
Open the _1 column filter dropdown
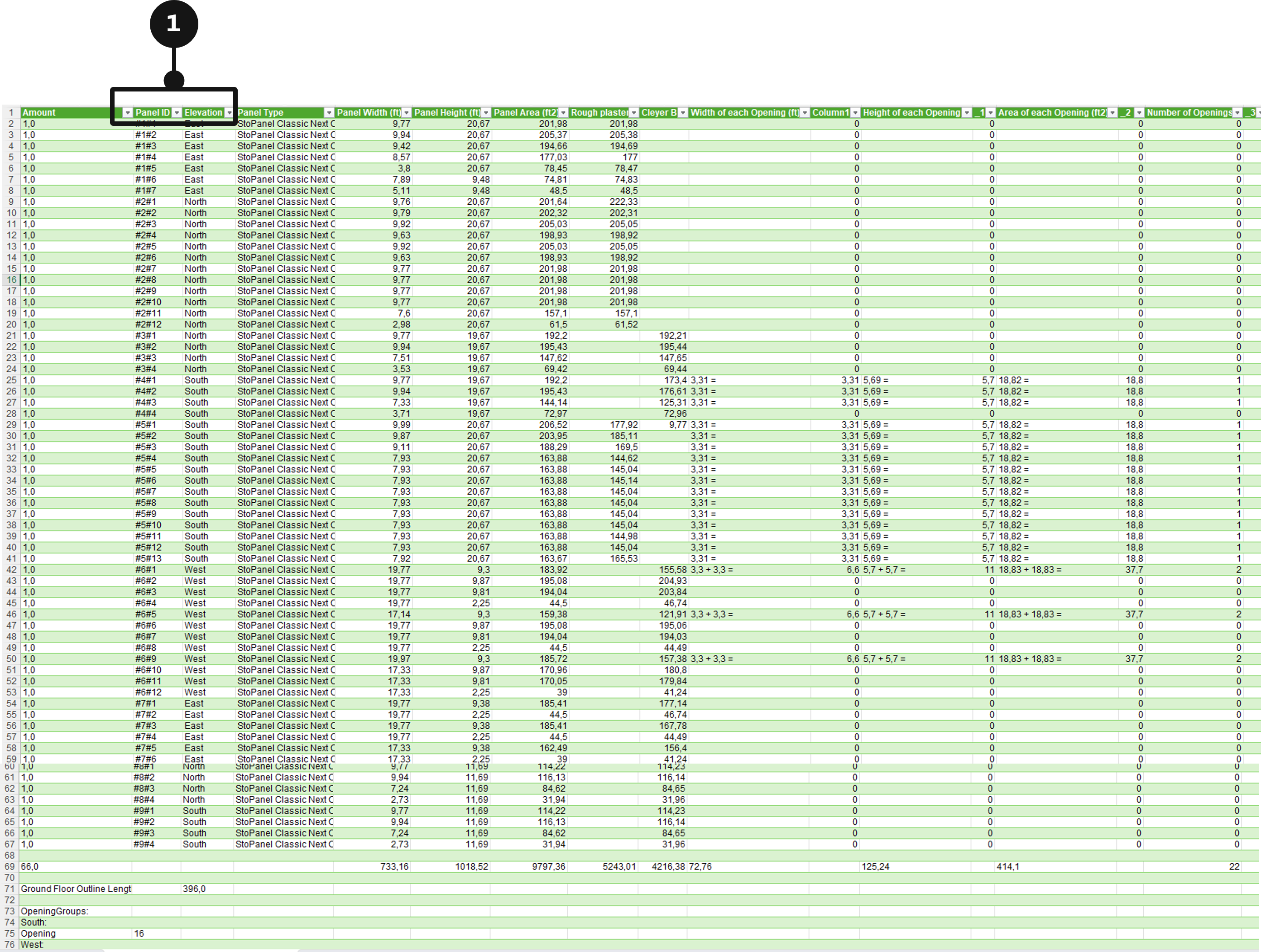coord(991,113)
